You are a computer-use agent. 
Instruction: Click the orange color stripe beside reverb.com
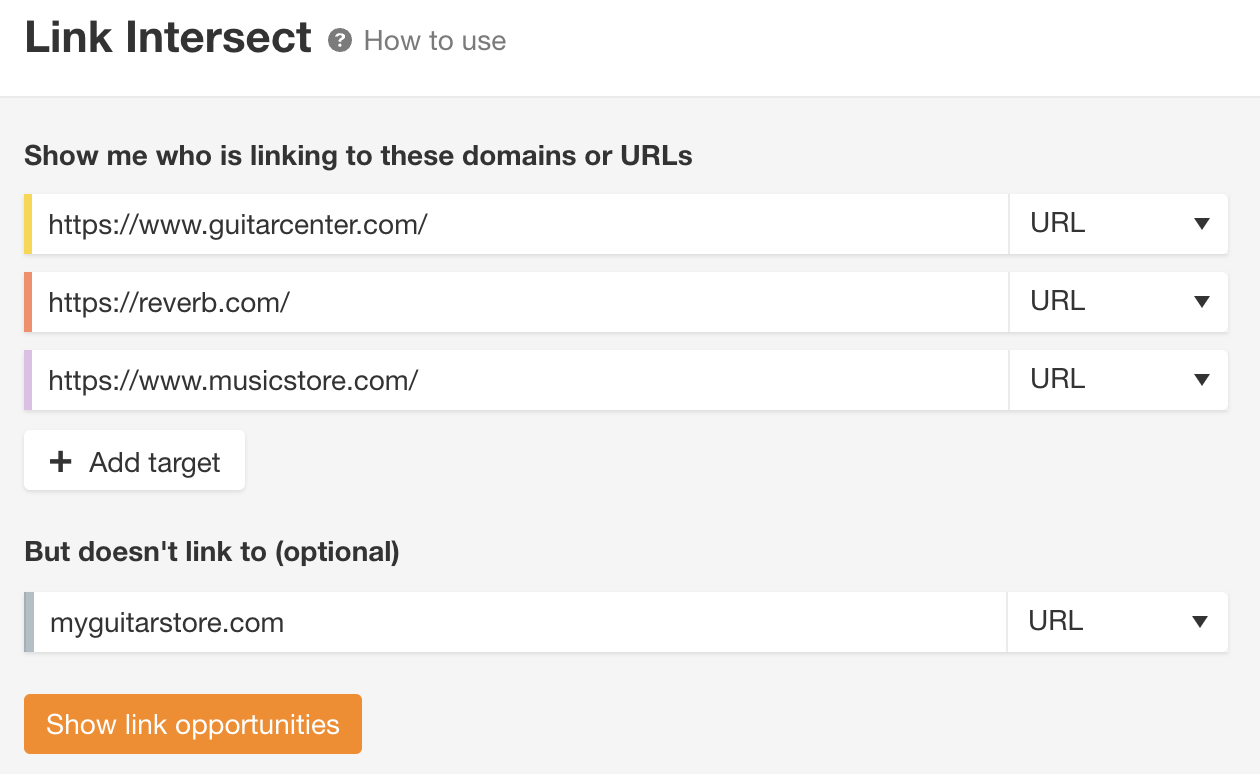[29, 301]
